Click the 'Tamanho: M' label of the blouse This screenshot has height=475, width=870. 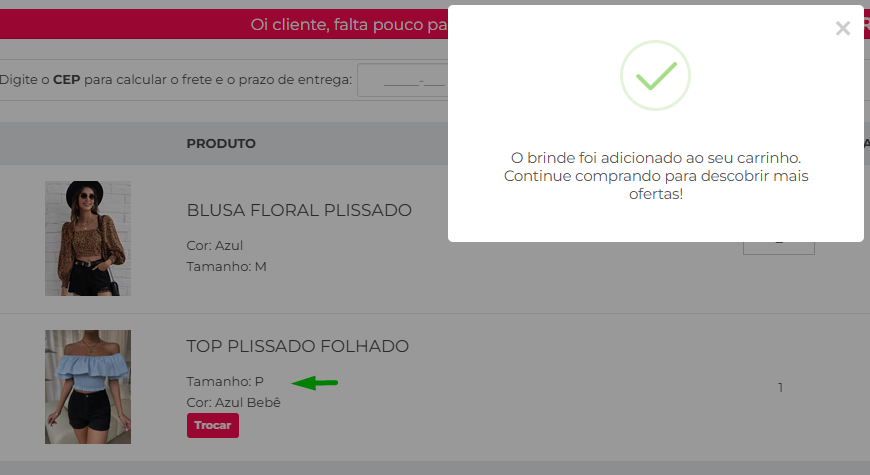click(x=226, y=266)
